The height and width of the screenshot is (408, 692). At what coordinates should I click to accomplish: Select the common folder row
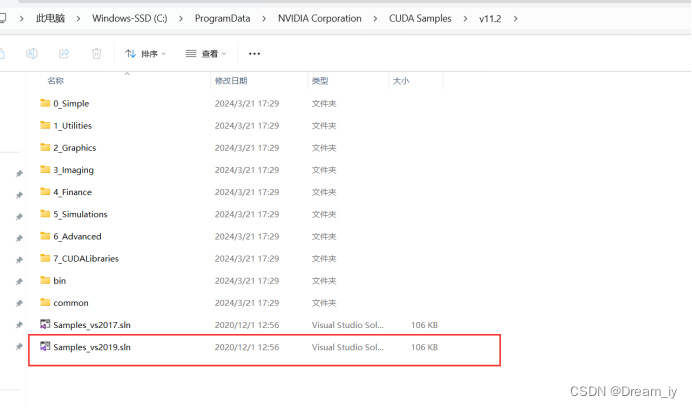[x=70, y=303]
